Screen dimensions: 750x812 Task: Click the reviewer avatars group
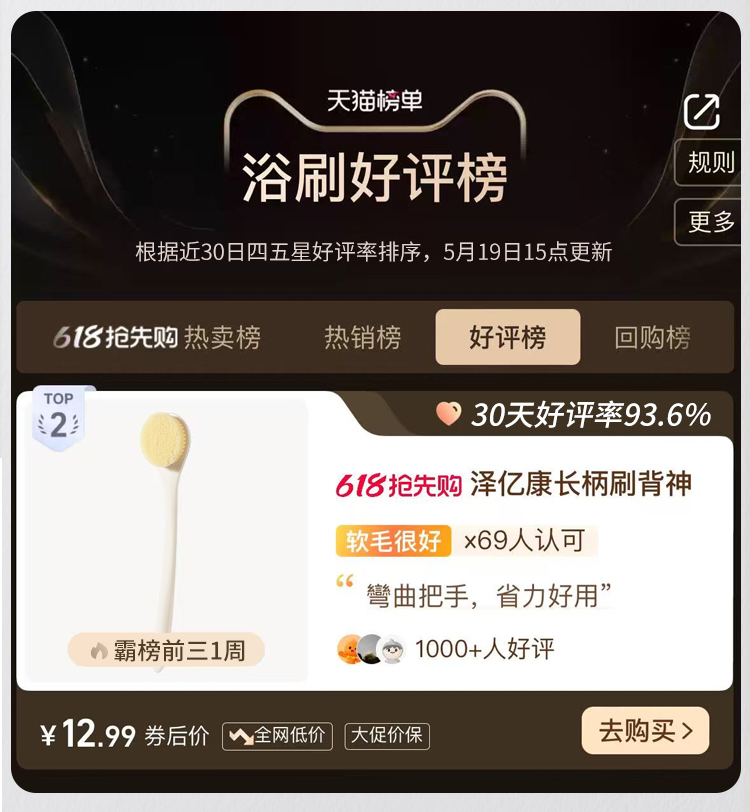(371, 649)
